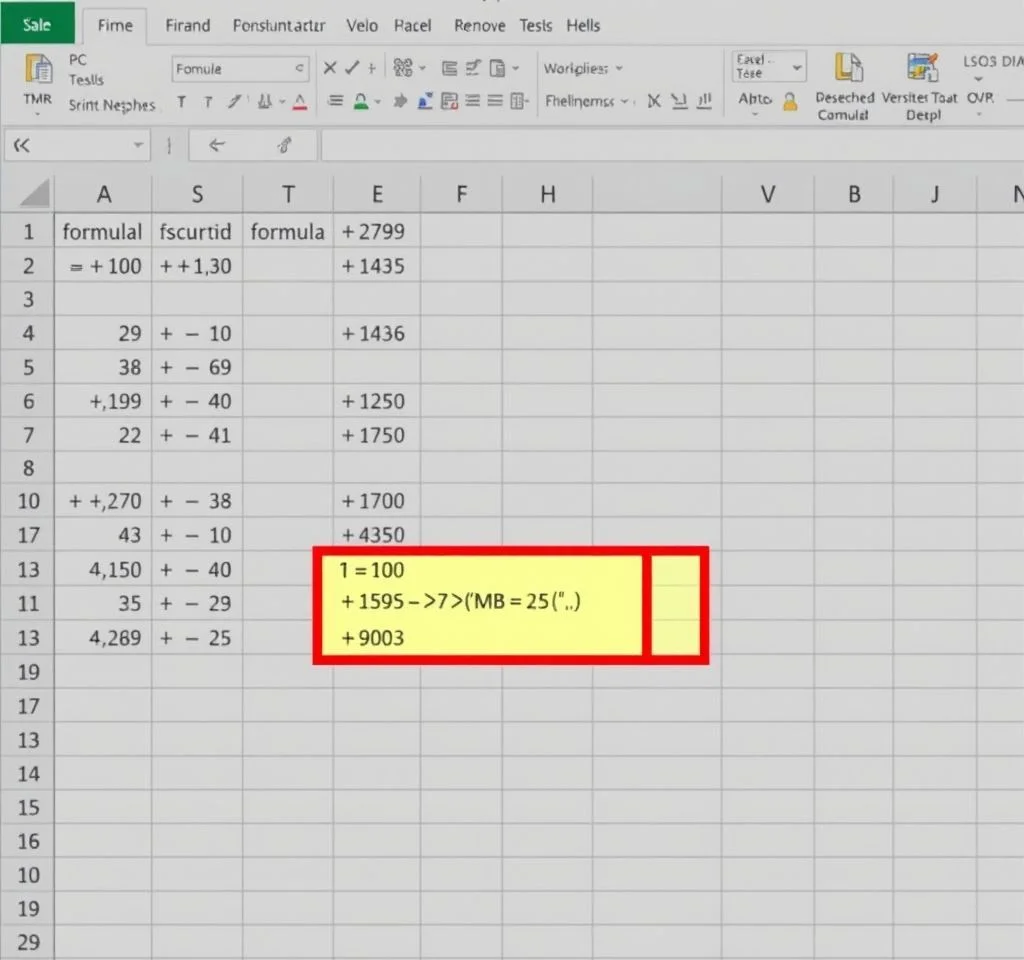Select the column E header
The image size is (1024, 960).
point(377,194)
